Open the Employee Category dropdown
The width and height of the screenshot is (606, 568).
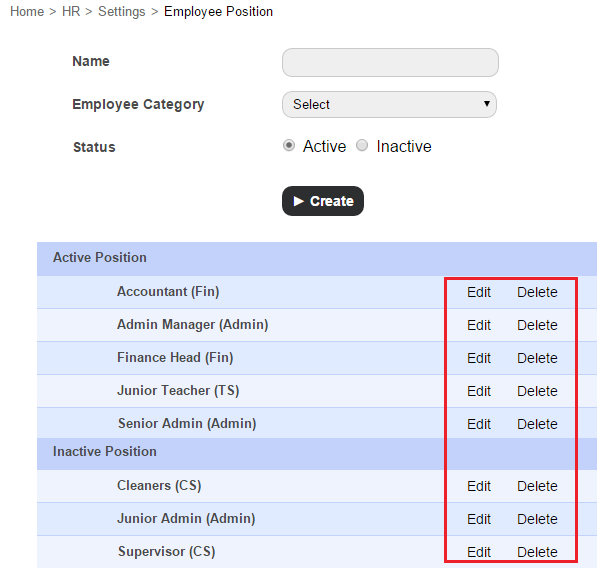(x=390, y=104)
